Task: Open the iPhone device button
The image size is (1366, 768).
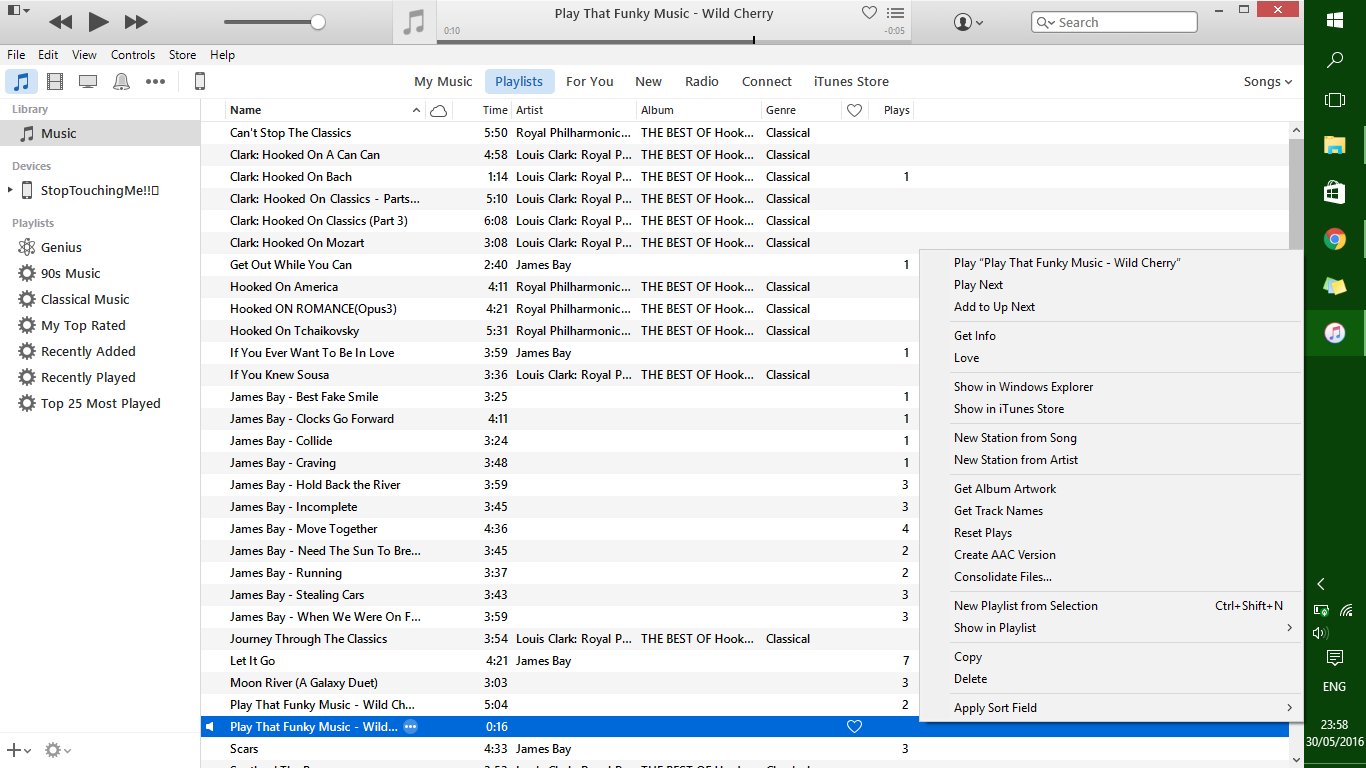Action: pos(200,82)
